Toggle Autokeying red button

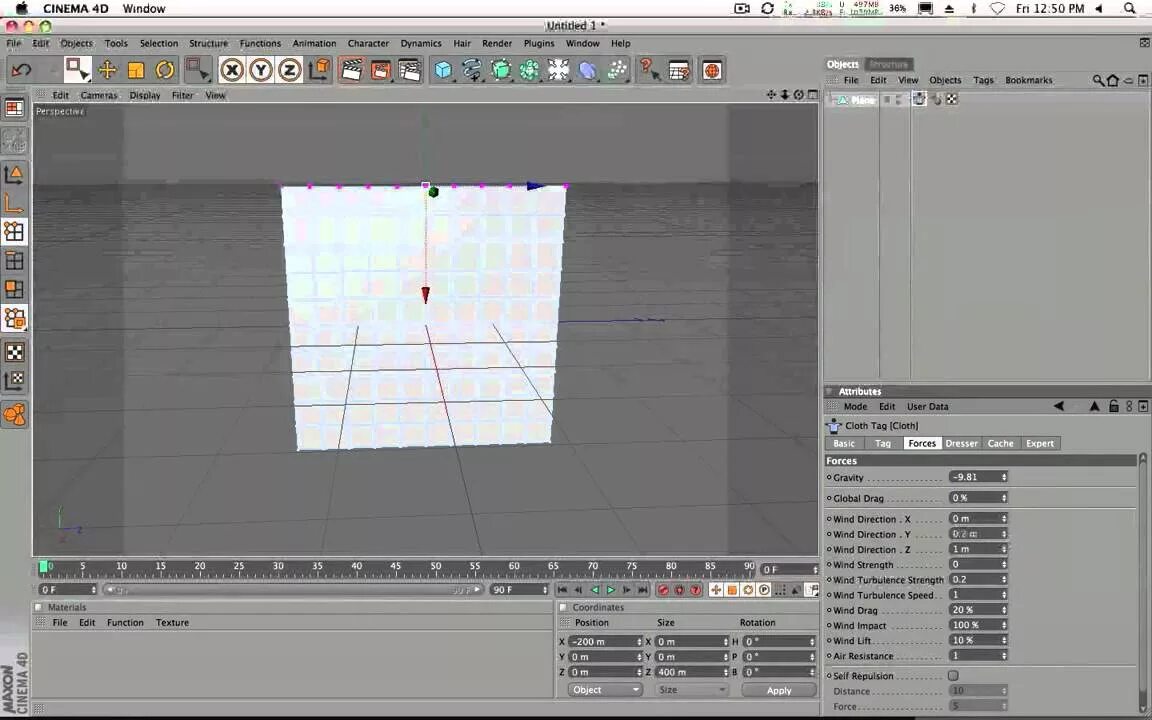pos(679,589)
